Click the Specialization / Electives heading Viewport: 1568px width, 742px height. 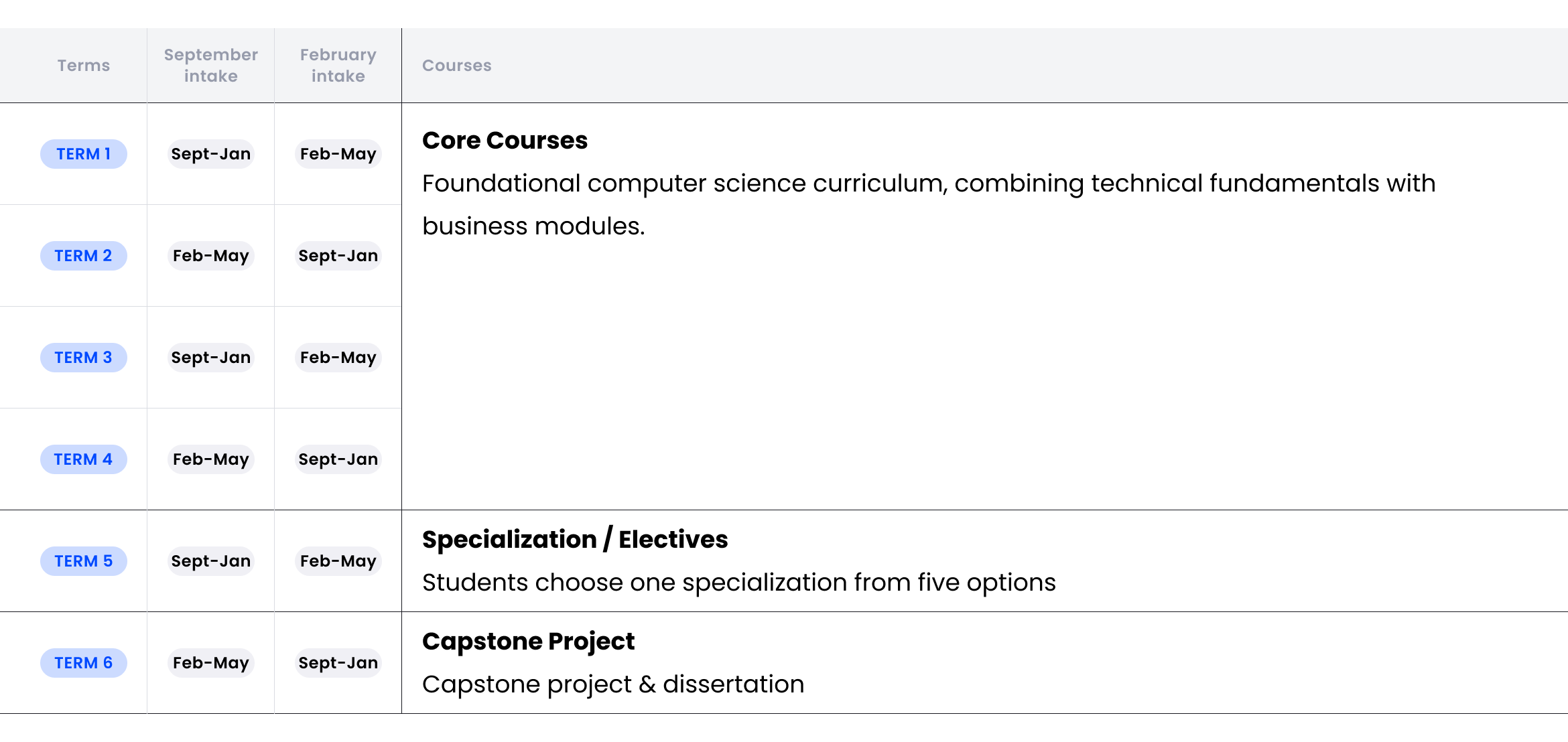574,540
